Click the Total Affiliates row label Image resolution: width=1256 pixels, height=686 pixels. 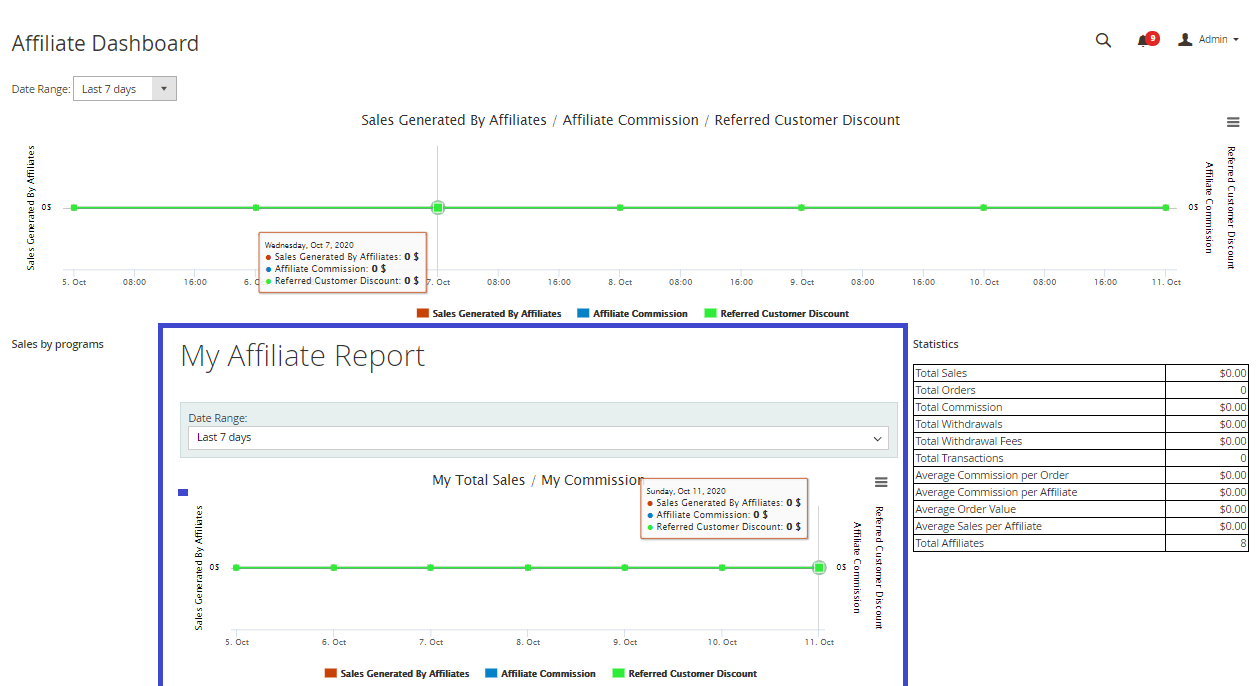tap(950, 543)
